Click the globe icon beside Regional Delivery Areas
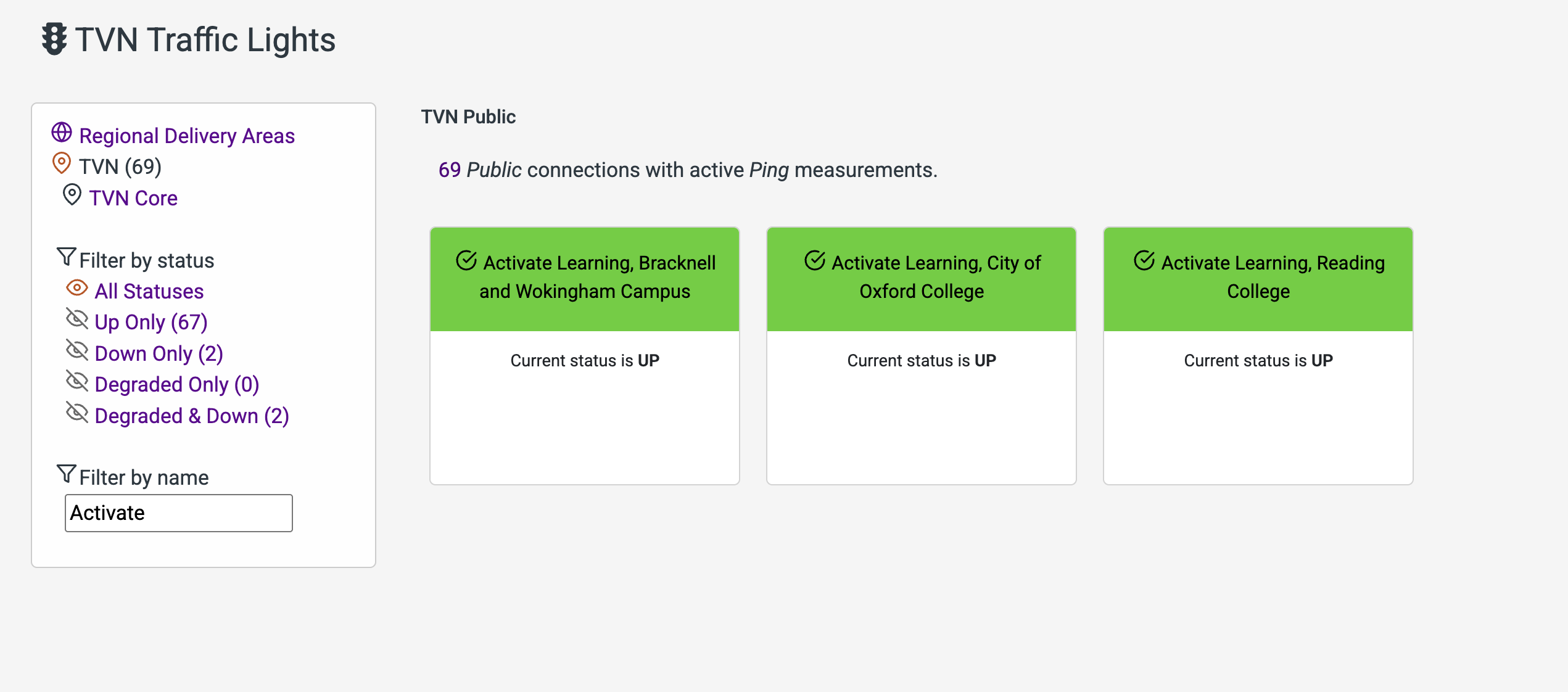This screenshot has height=692, width=1568. [62, 133]
